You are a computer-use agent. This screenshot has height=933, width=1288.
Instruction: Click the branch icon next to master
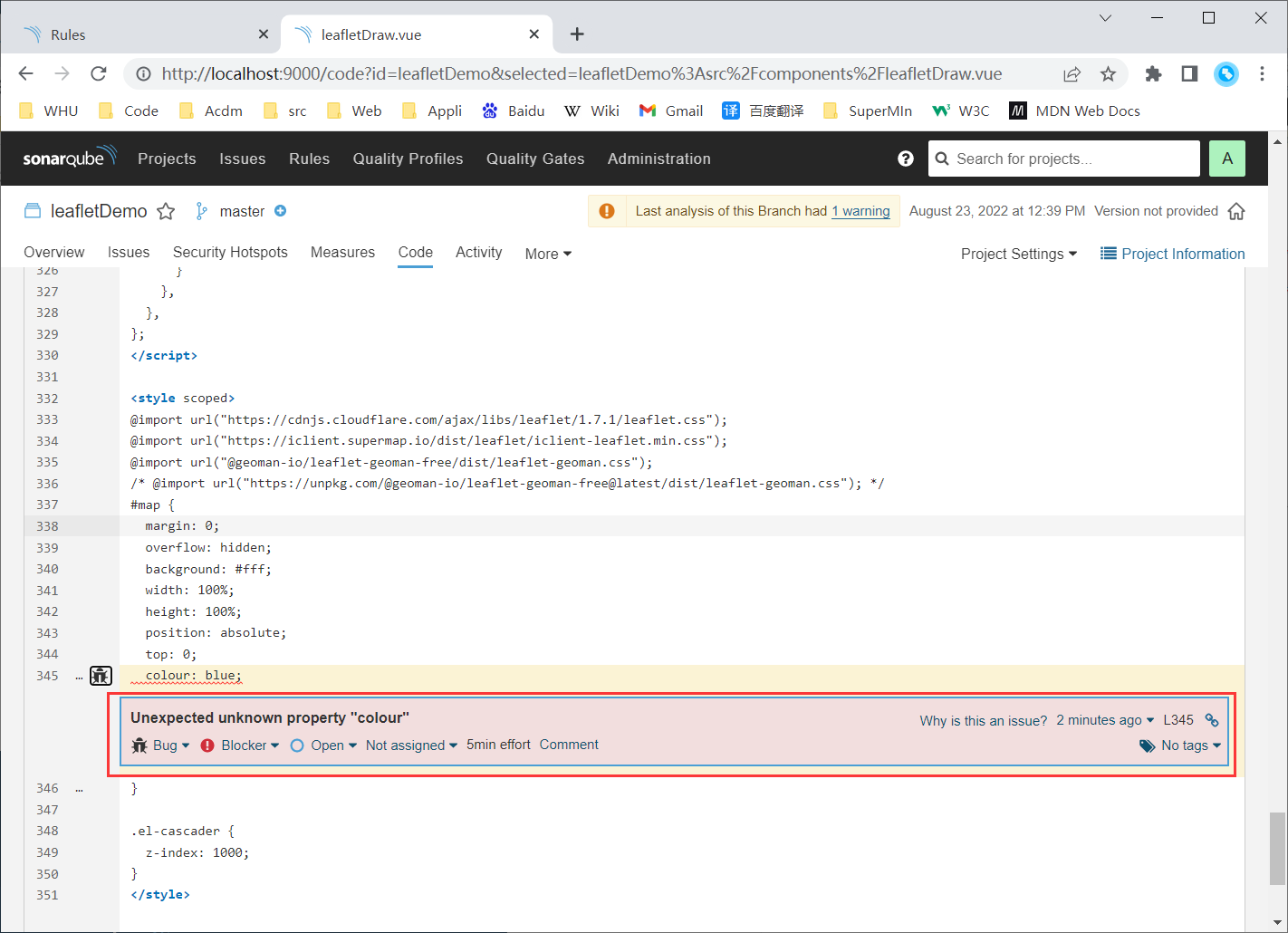[201, 211]
